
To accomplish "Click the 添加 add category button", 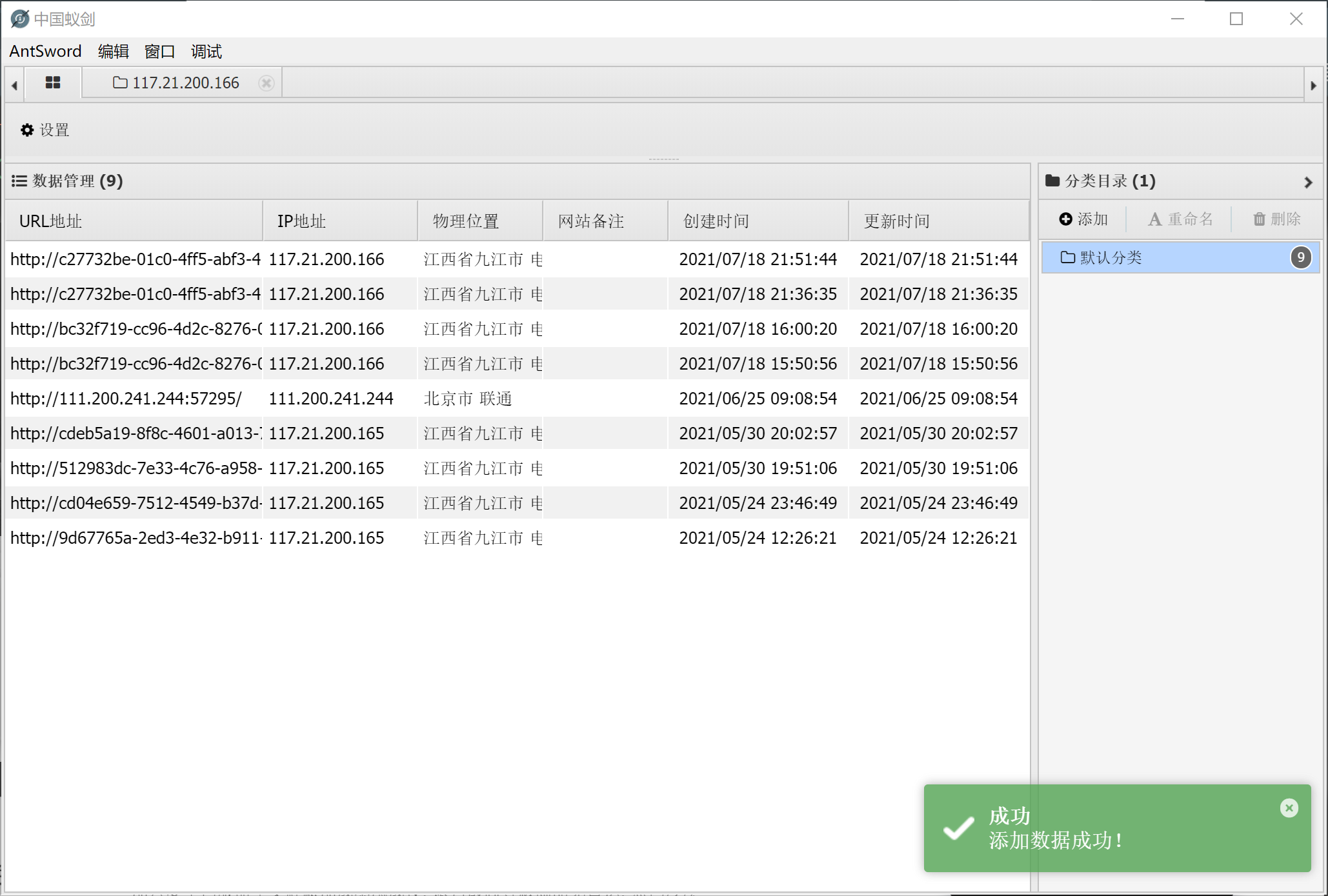I will [1083, 219].
